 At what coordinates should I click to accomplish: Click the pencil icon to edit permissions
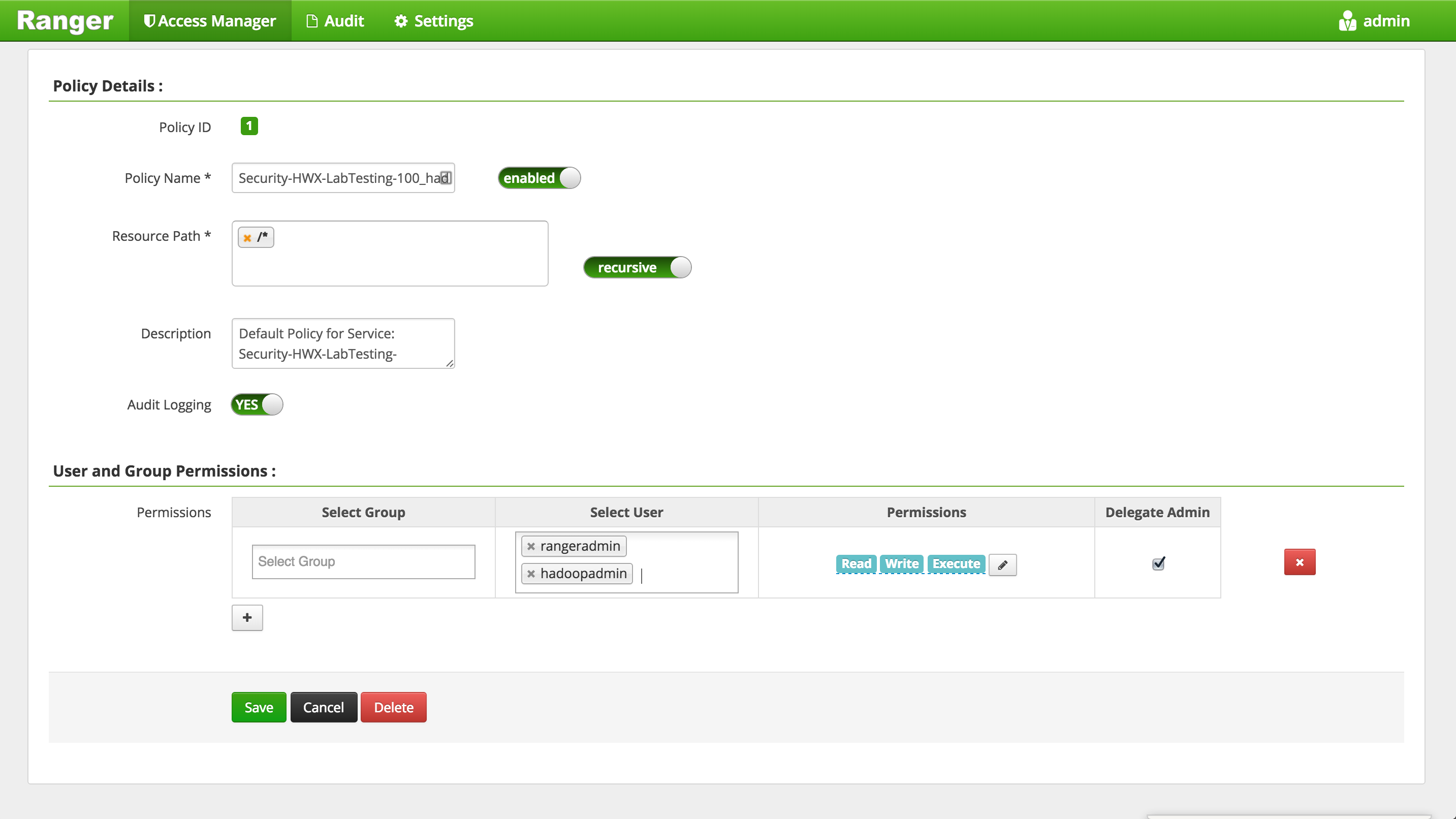click(x=1003, y=564)
